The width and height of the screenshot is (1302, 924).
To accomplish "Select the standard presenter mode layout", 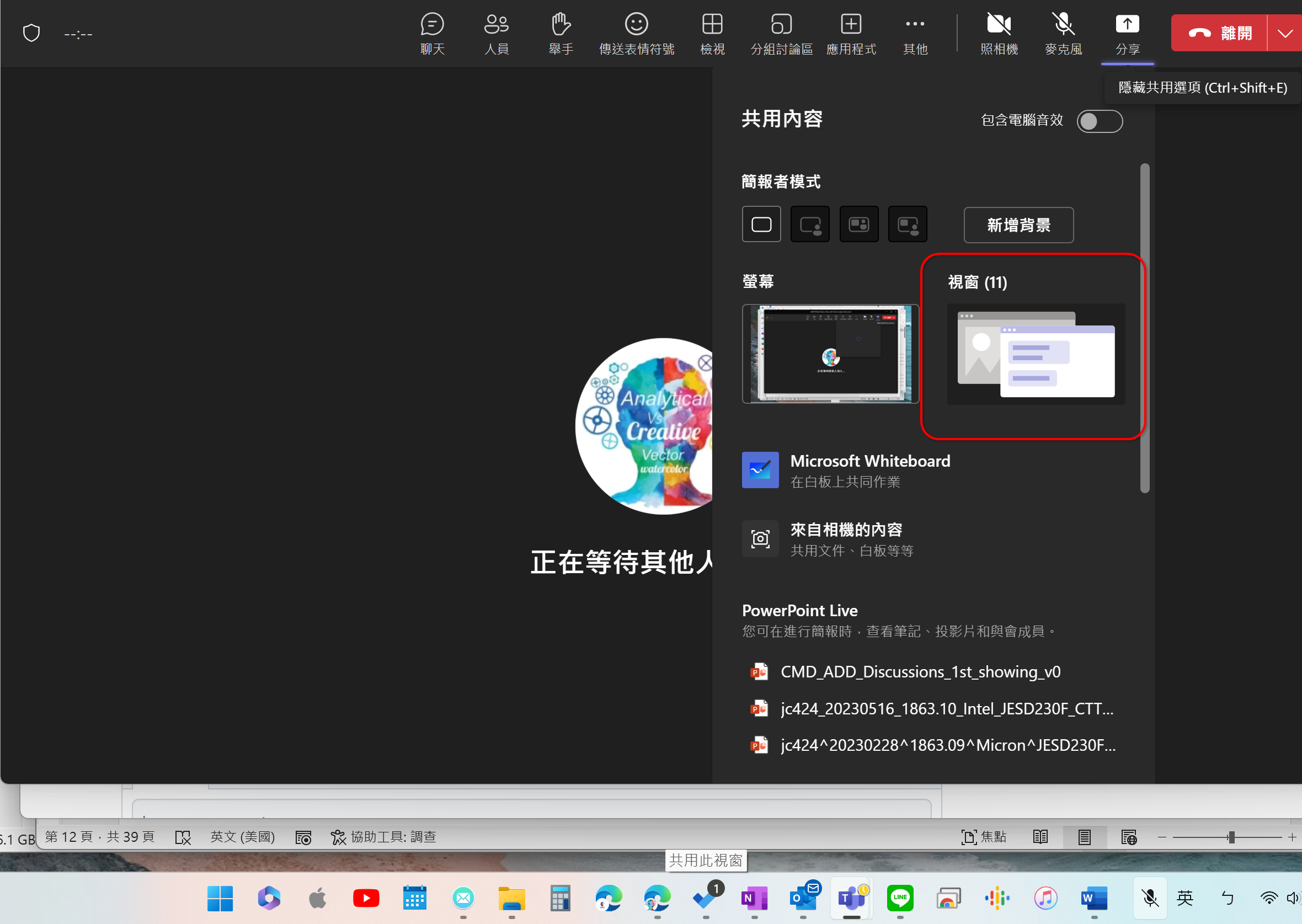I will (x=761, y=223).
